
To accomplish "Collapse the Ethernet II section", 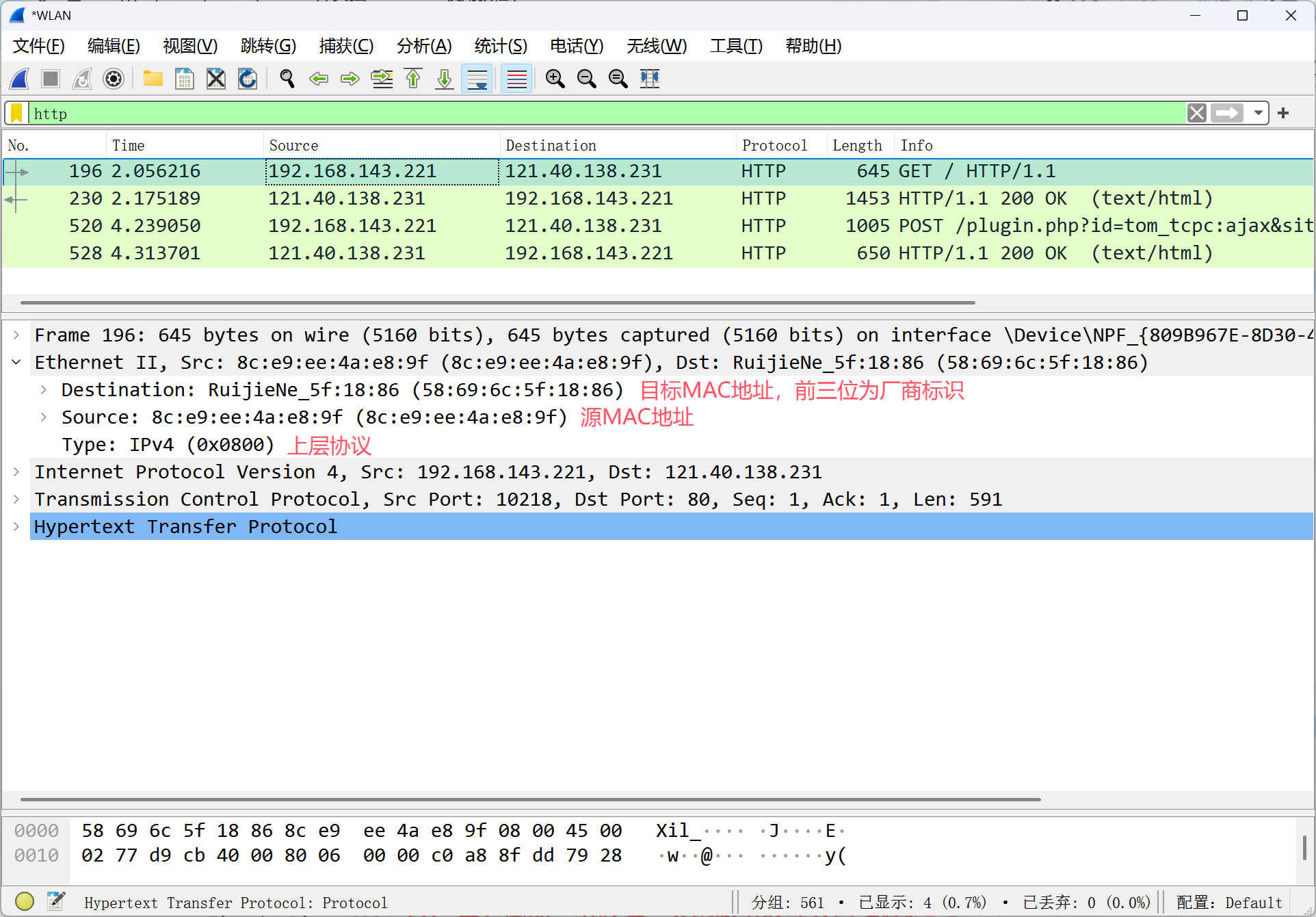I will click(16, 362).
